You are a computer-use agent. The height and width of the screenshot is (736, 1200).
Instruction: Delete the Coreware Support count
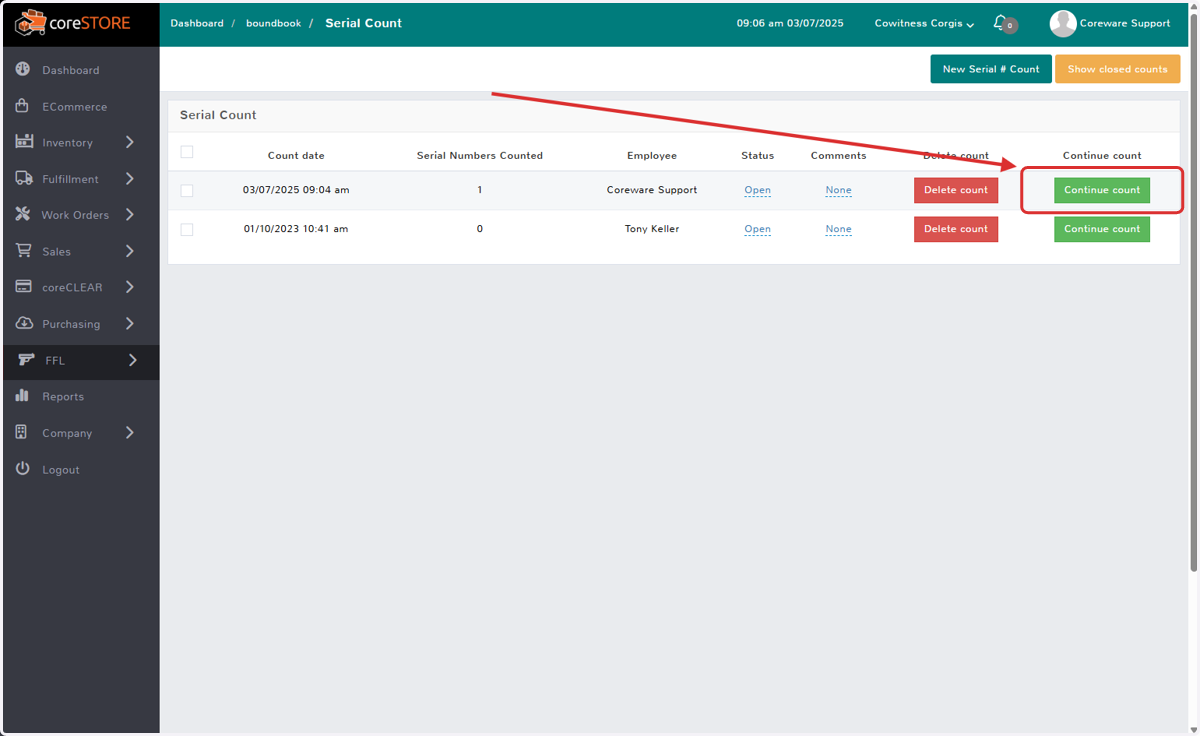tap(955, 190)
